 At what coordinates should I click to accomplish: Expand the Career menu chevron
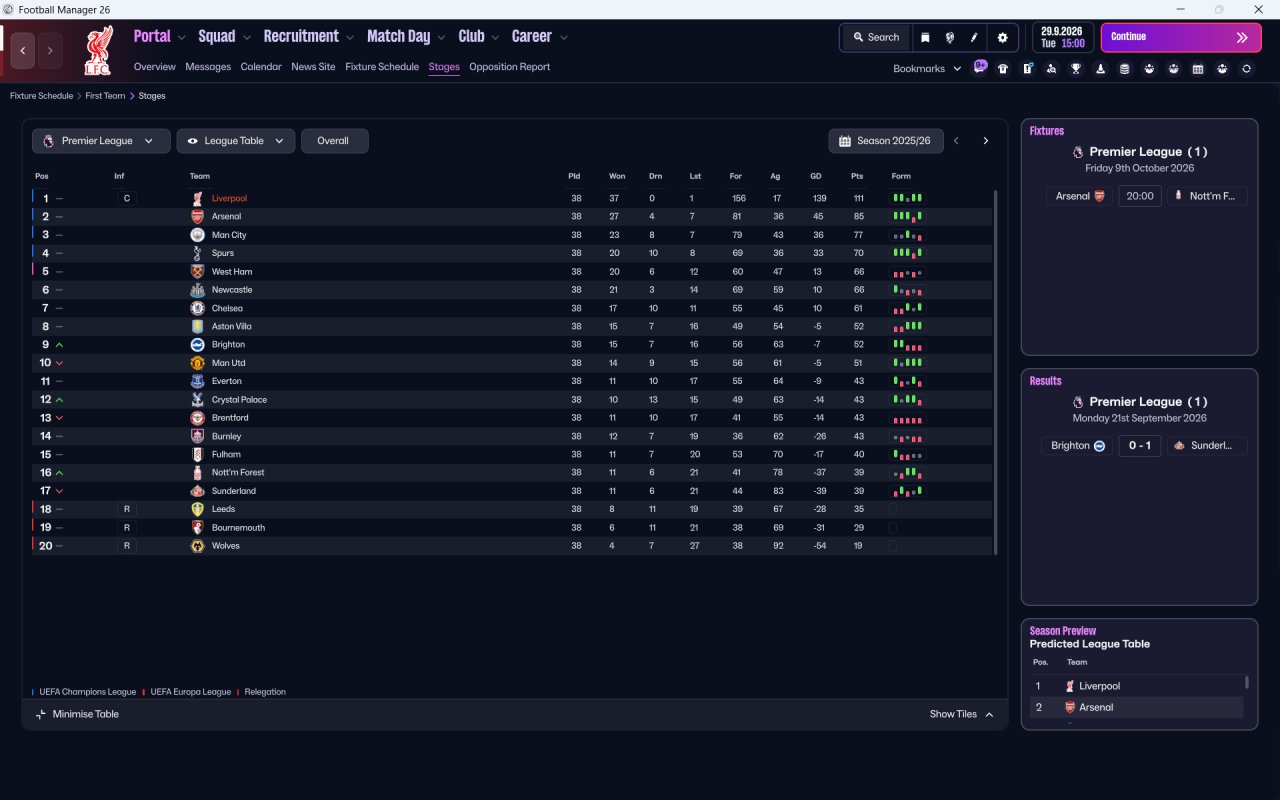coord(564,38)
